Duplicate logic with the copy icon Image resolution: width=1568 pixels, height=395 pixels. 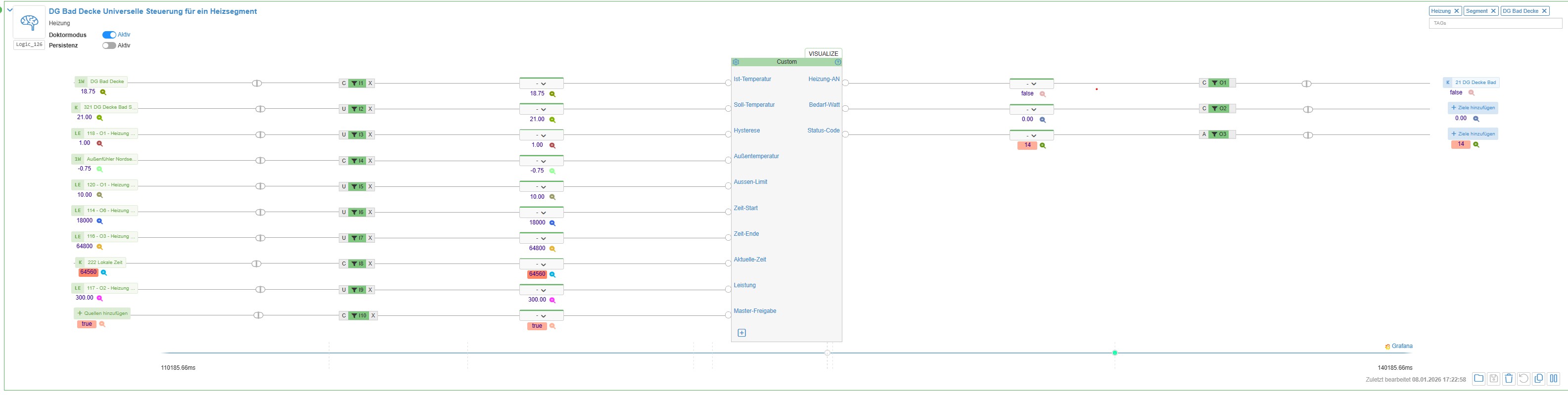[1538, 379]
